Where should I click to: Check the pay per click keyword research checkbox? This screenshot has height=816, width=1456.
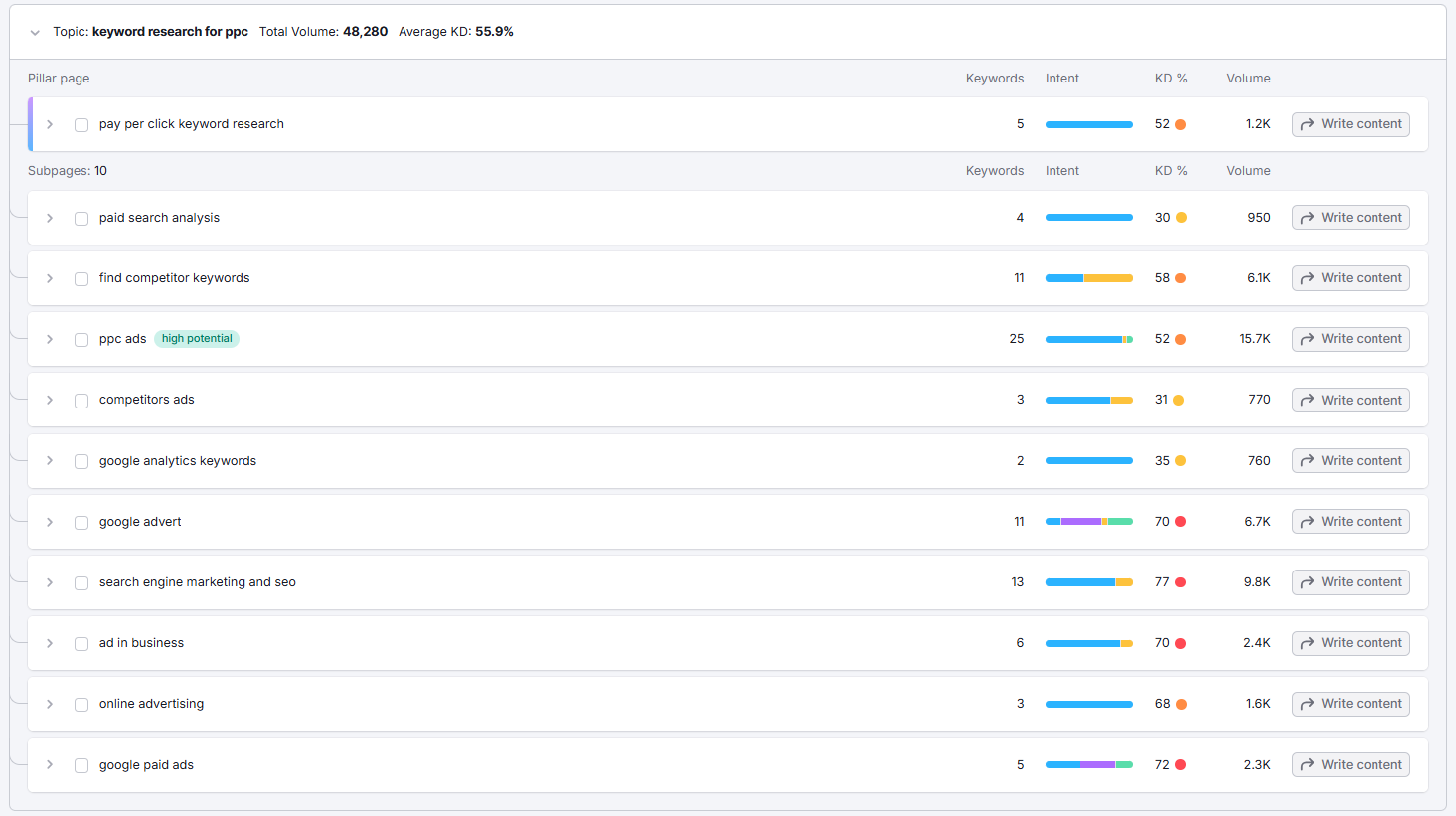pyautogui.click(x=81, y=125)
